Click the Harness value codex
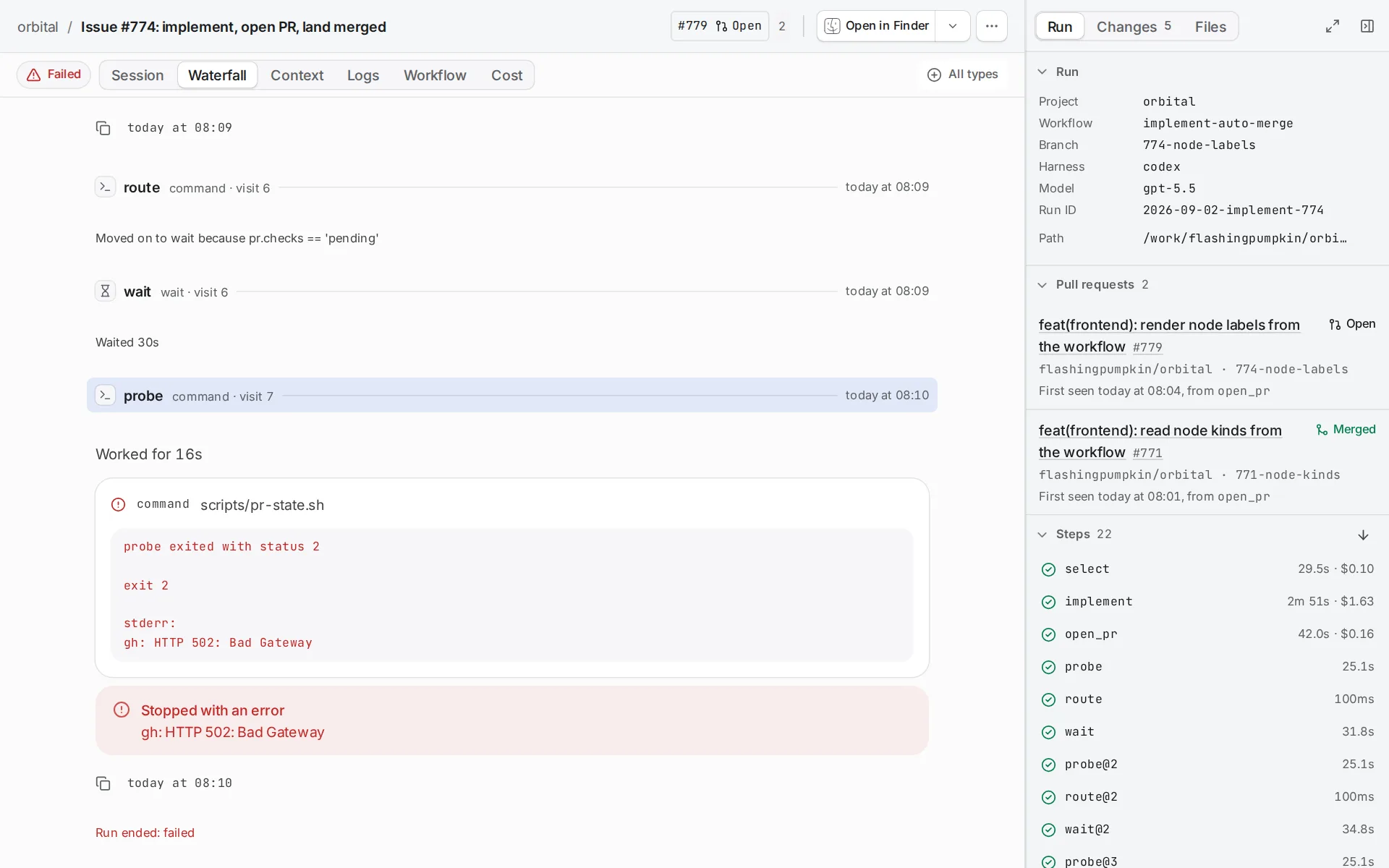1389x868 pixels. pos(1161,167)
